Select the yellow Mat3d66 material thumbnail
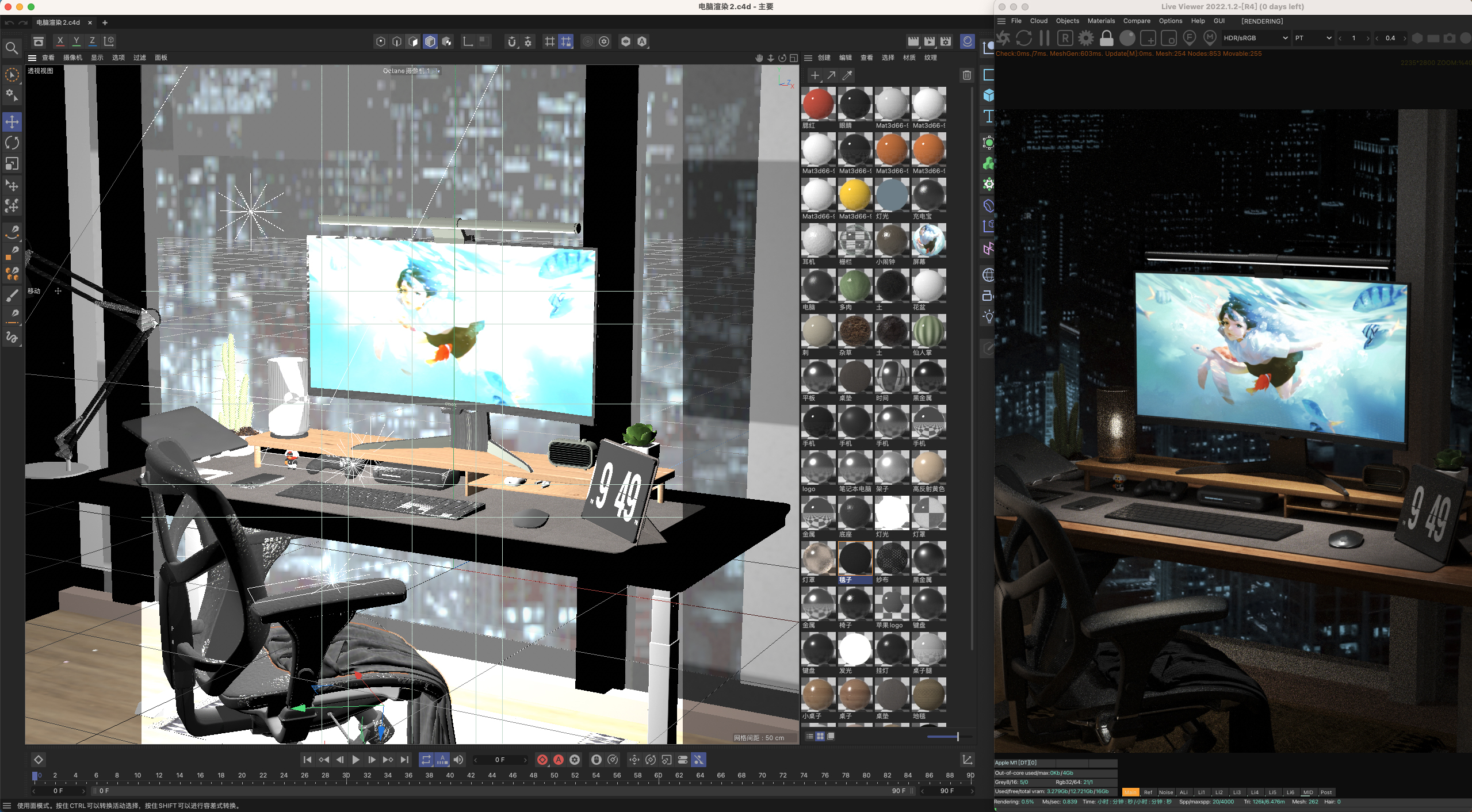Screen dimensions: 1472x812 854,195
